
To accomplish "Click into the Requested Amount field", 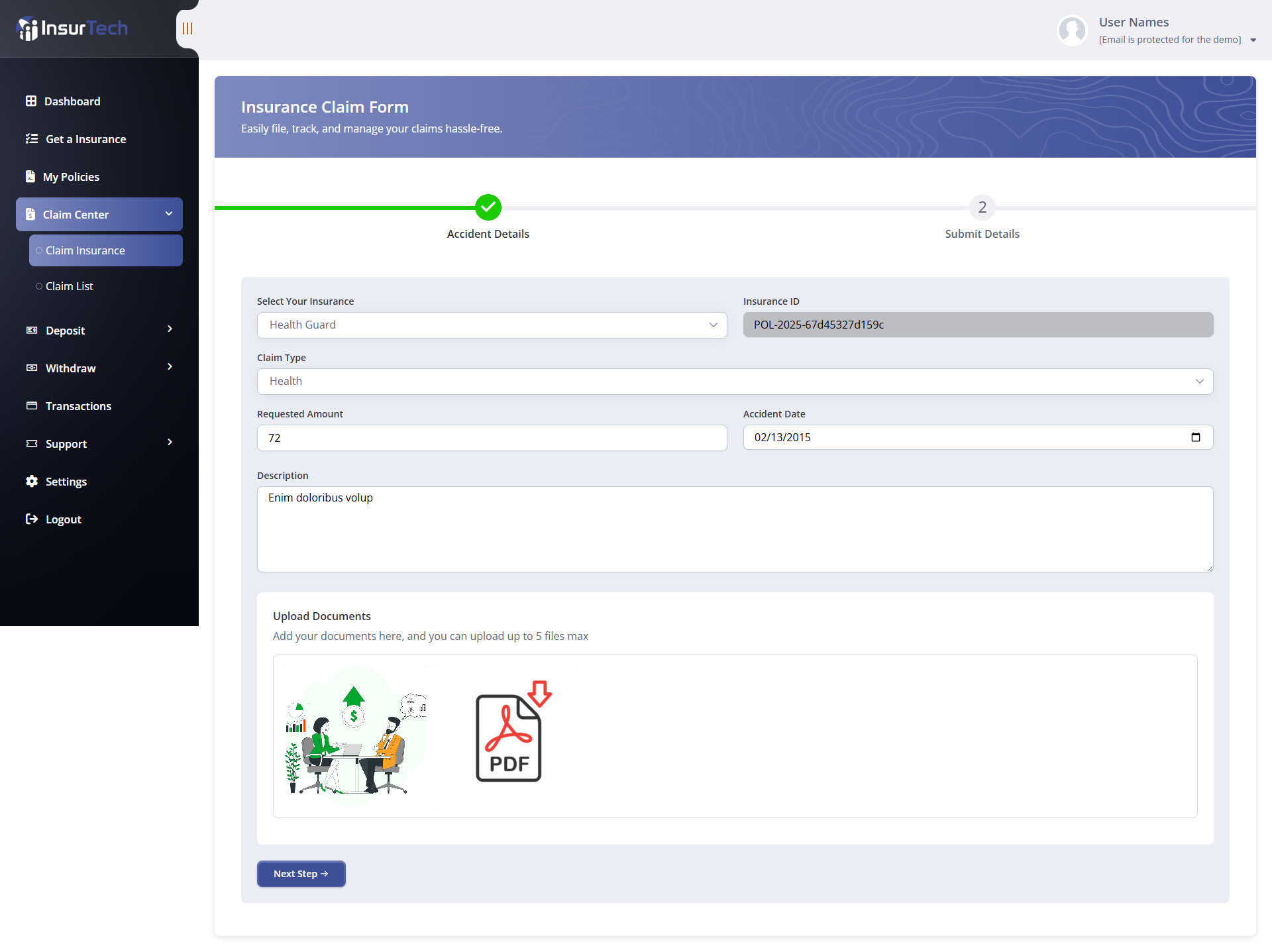I will point(492,438).
